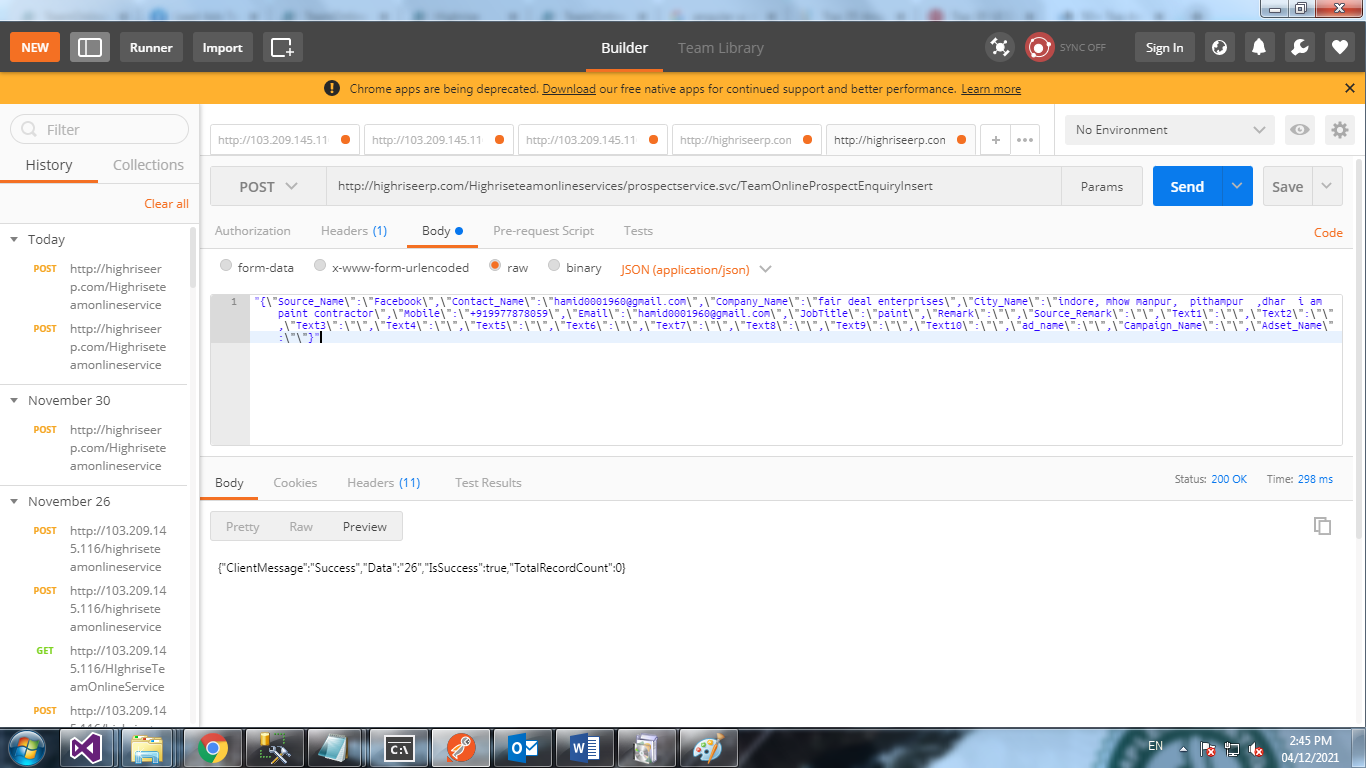Click the interceptor satellite icon
Screen dimensions: 1366x768
[x=999, y=47]
